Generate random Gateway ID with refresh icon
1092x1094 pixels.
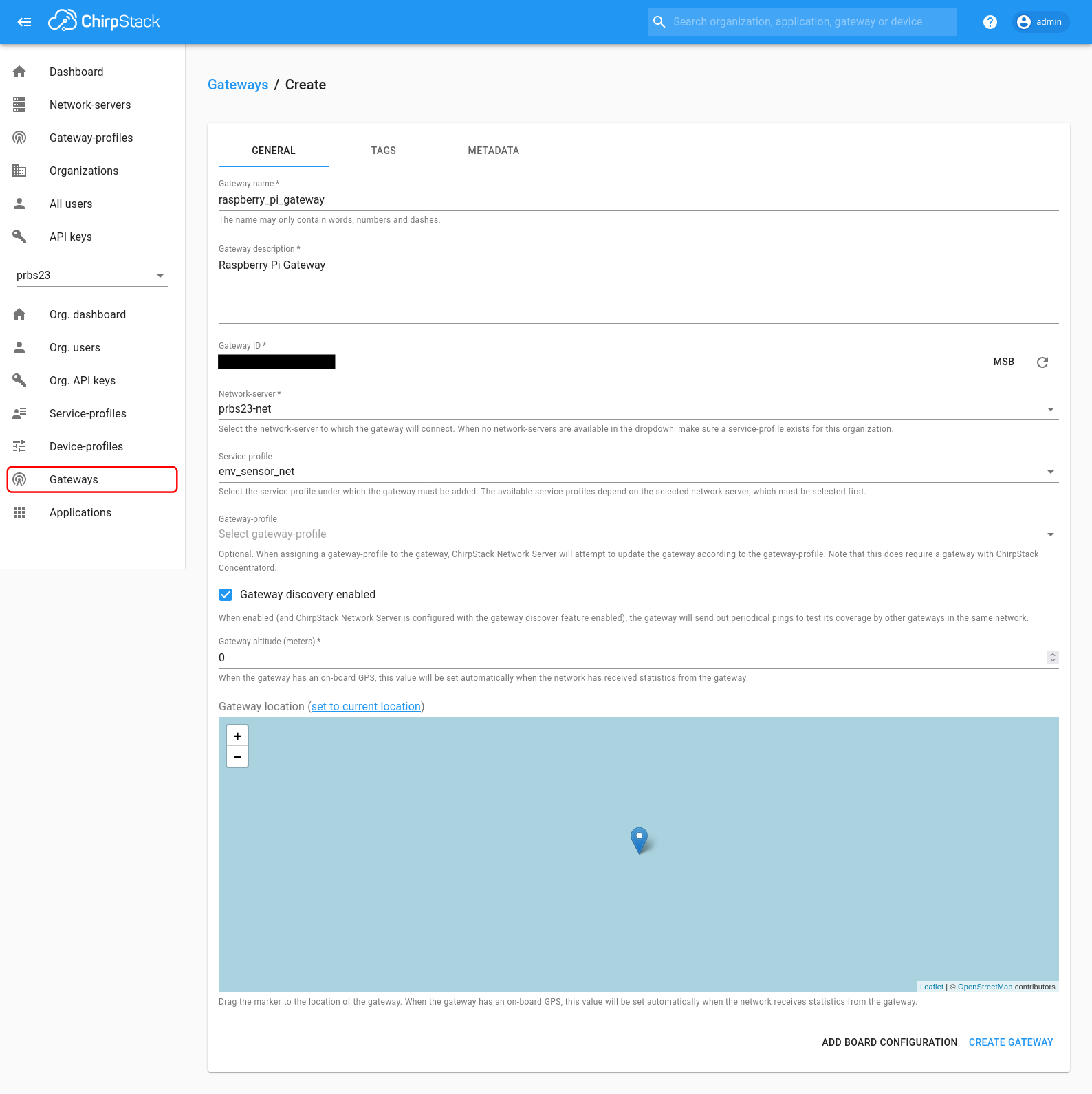(1042, 362)
